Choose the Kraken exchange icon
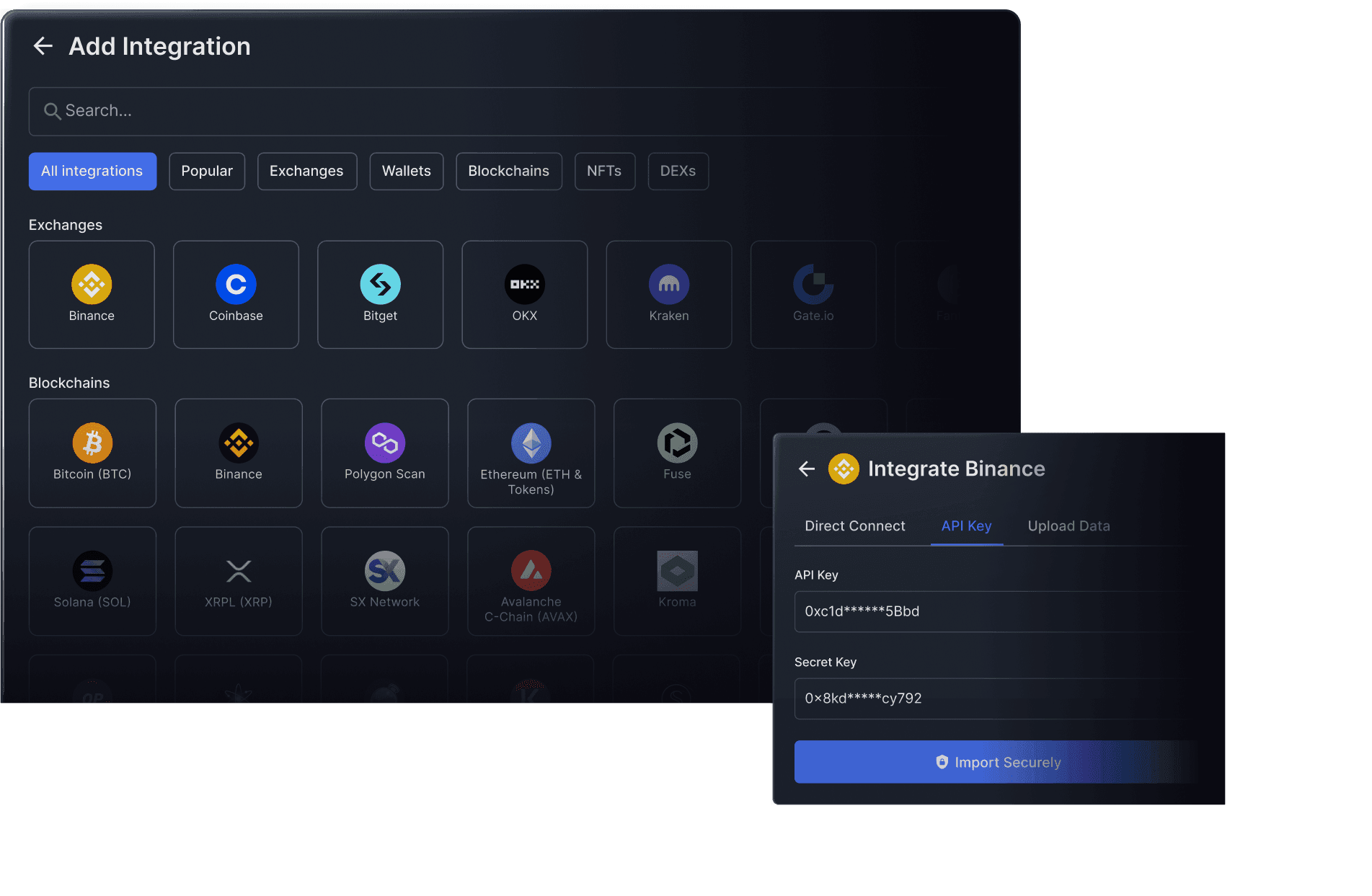1372x896 pixels. [669, 285]
